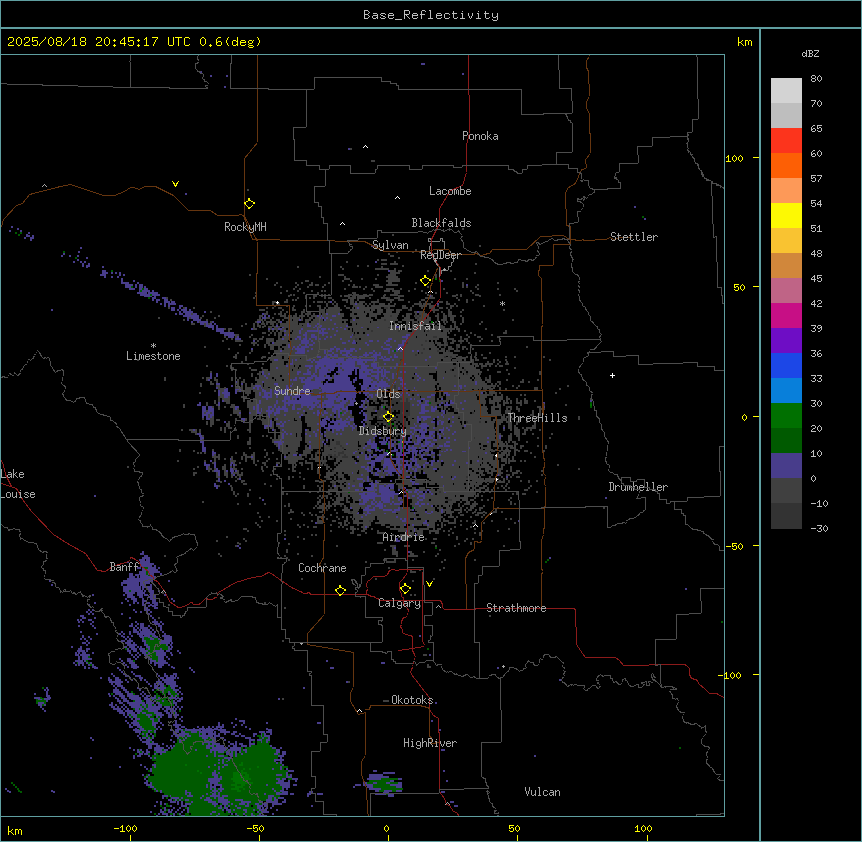Select the yellow diamond marker between Olds and Didsbury

389,417
